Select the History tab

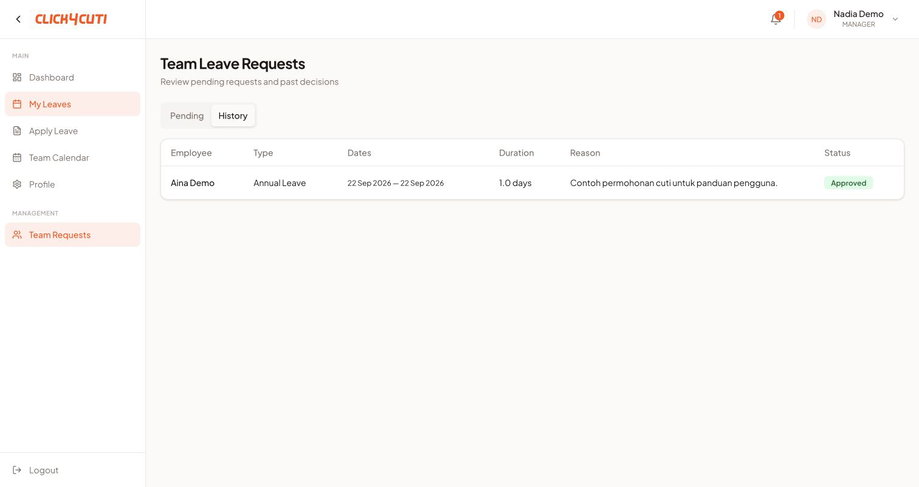(233, 115)
